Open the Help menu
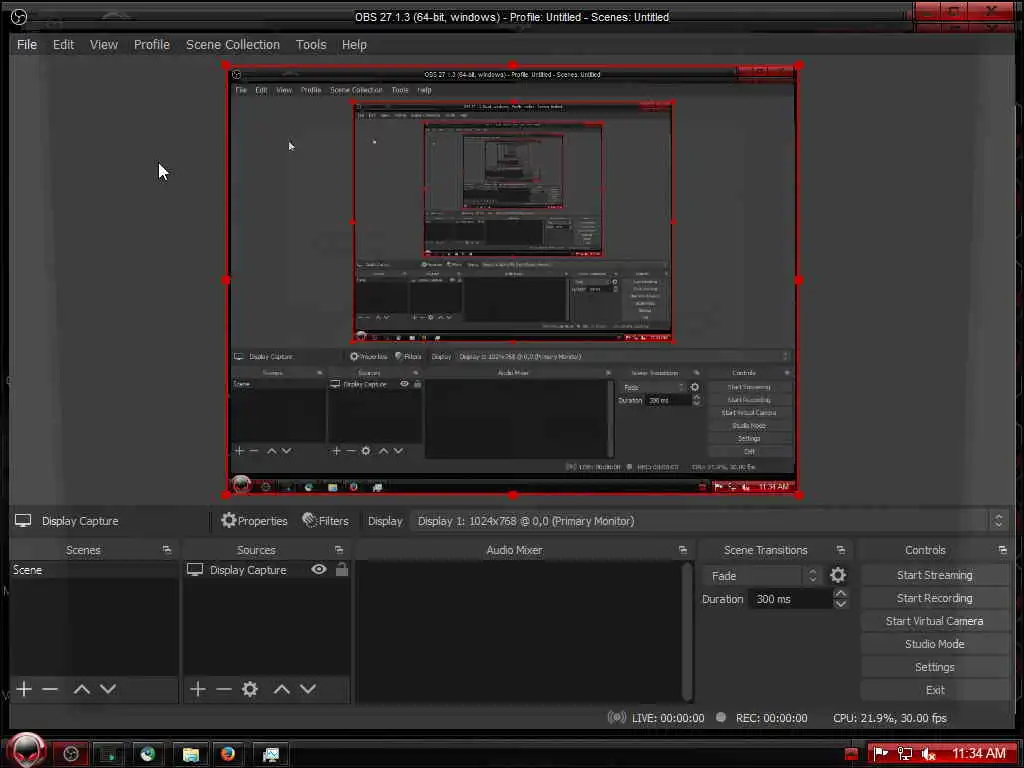This screenshot has height=768, width=1024. (x=354, y=44)
